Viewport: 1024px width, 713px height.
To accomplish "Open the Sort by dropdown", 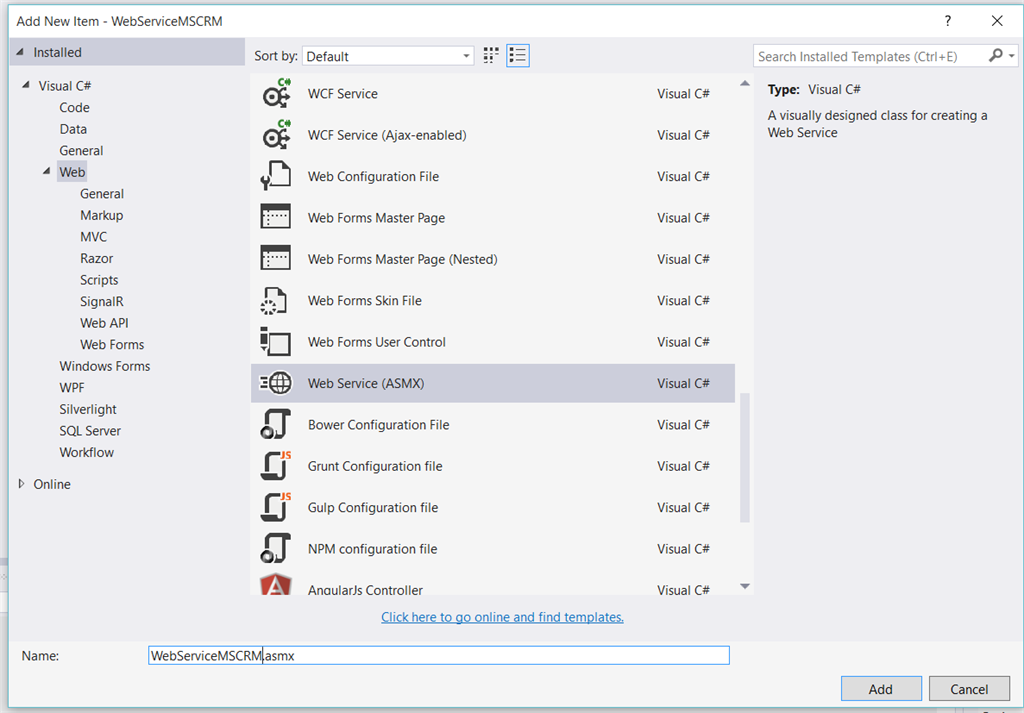I will pos(388,57).
